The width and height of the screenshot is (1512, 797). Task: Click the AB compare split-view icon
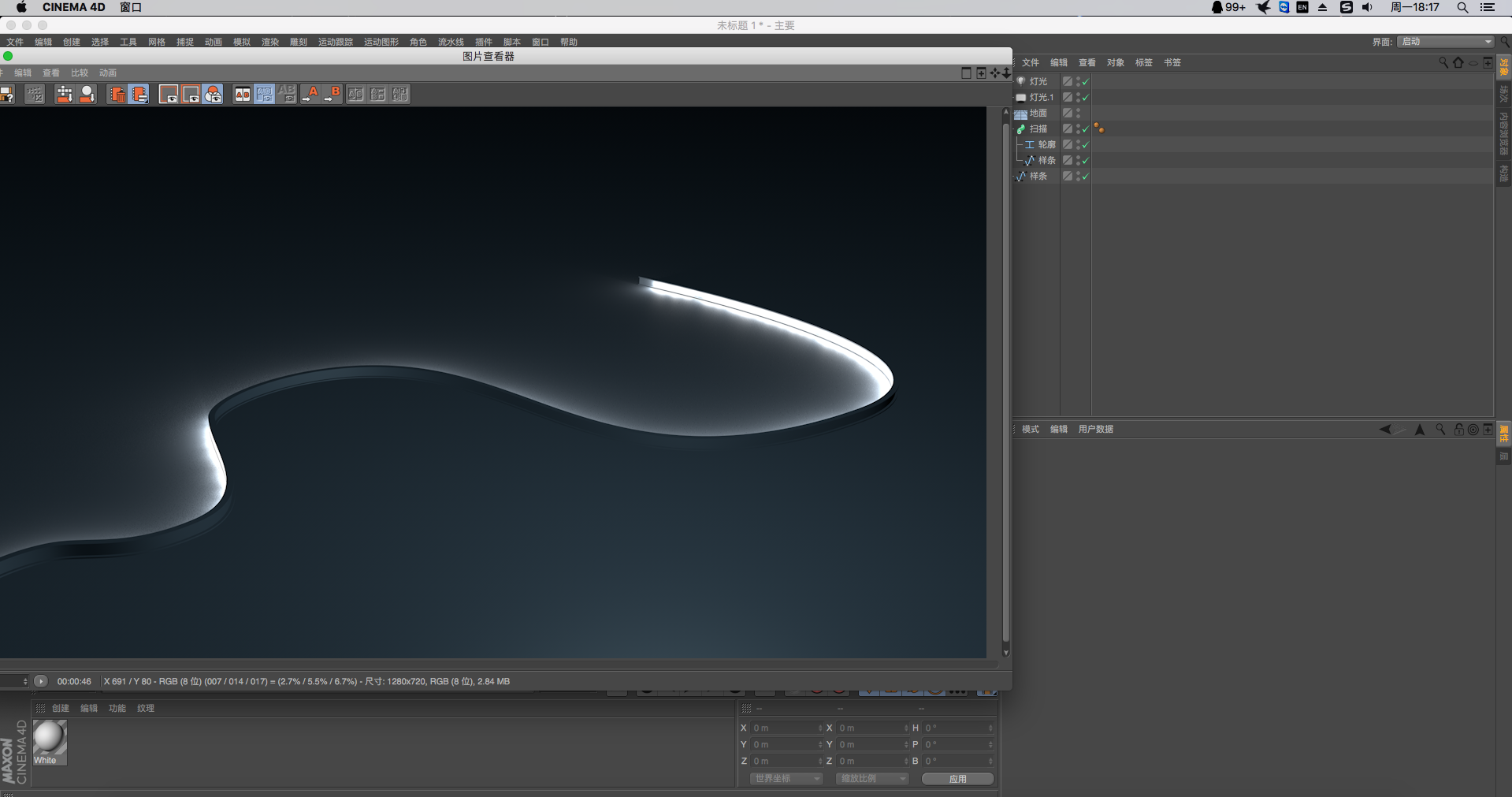(x=243, y=95)
